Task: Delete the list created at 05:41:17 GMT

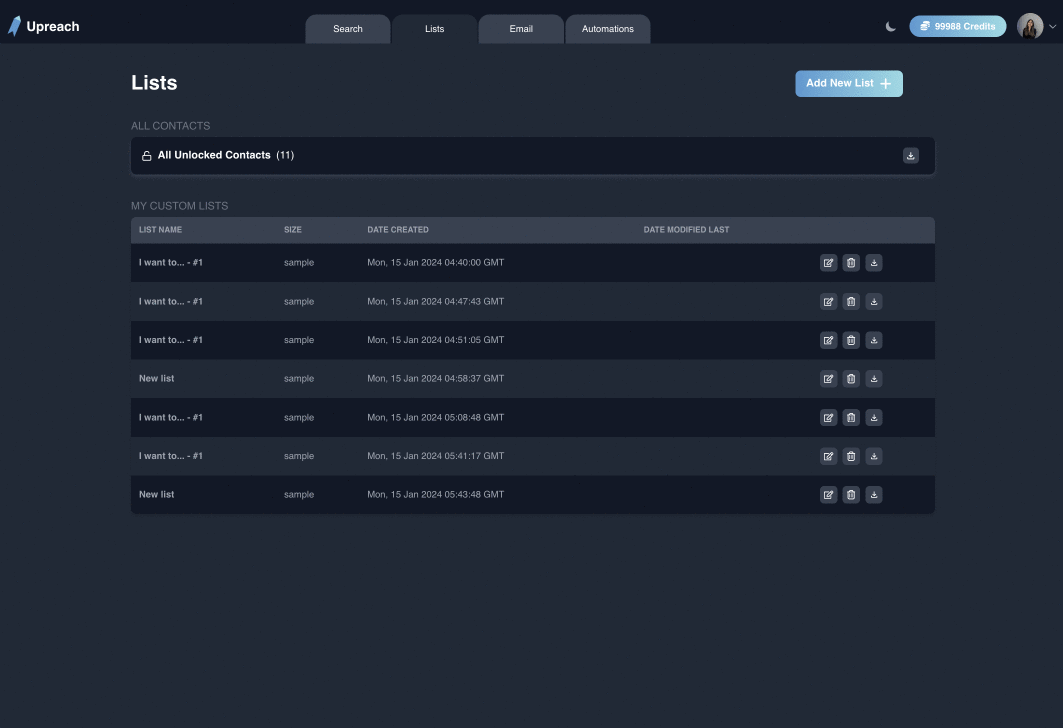Action: point(851,456)
